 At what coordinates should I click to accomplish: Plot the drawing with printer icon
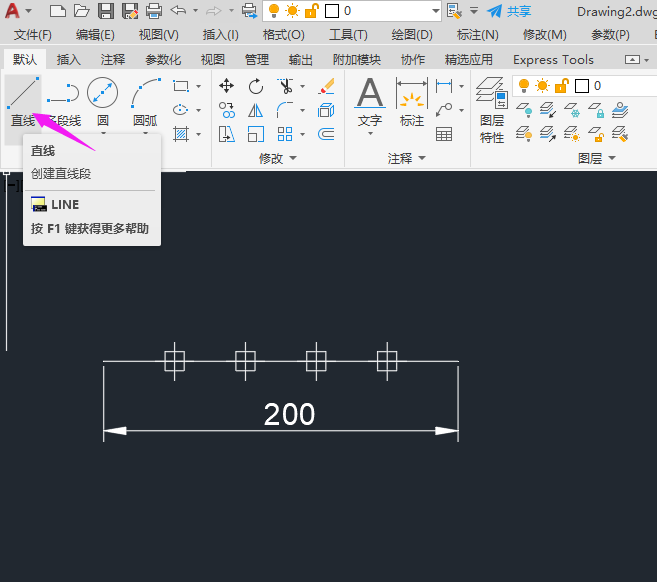tap(154, 11)
